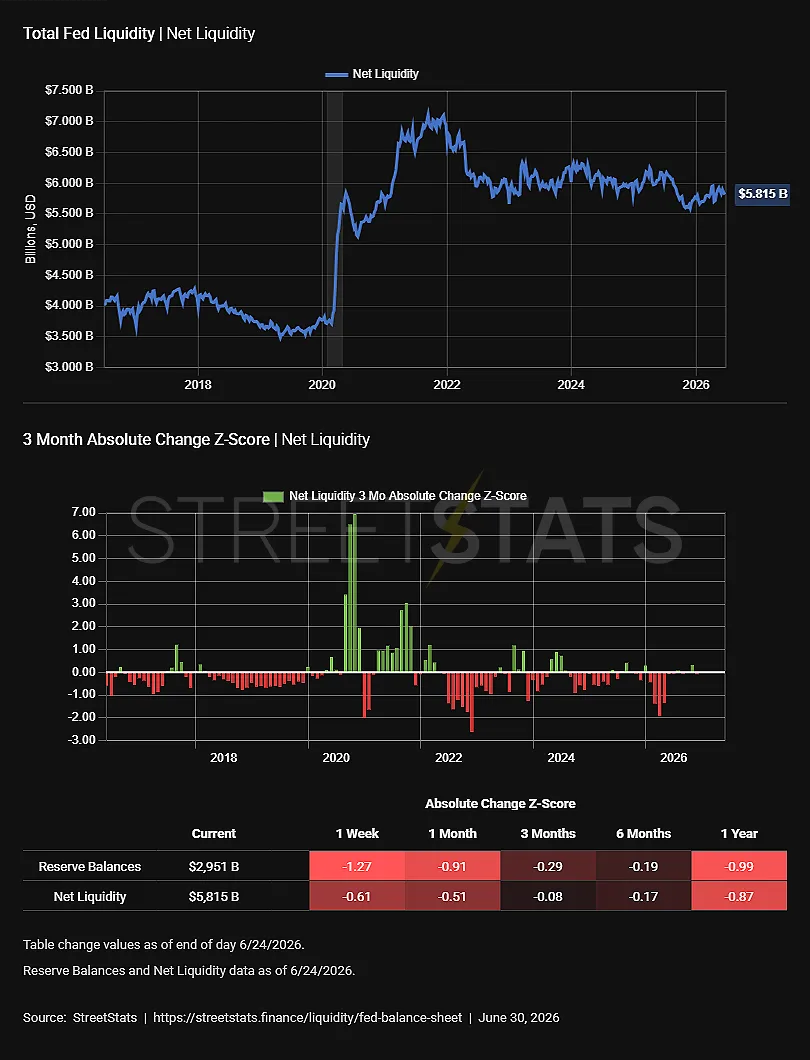Image resolution: width=810 pixels, height=1060 pixels.
Task: Select the 6 Months column header
Action: click(x=643, y=834)
